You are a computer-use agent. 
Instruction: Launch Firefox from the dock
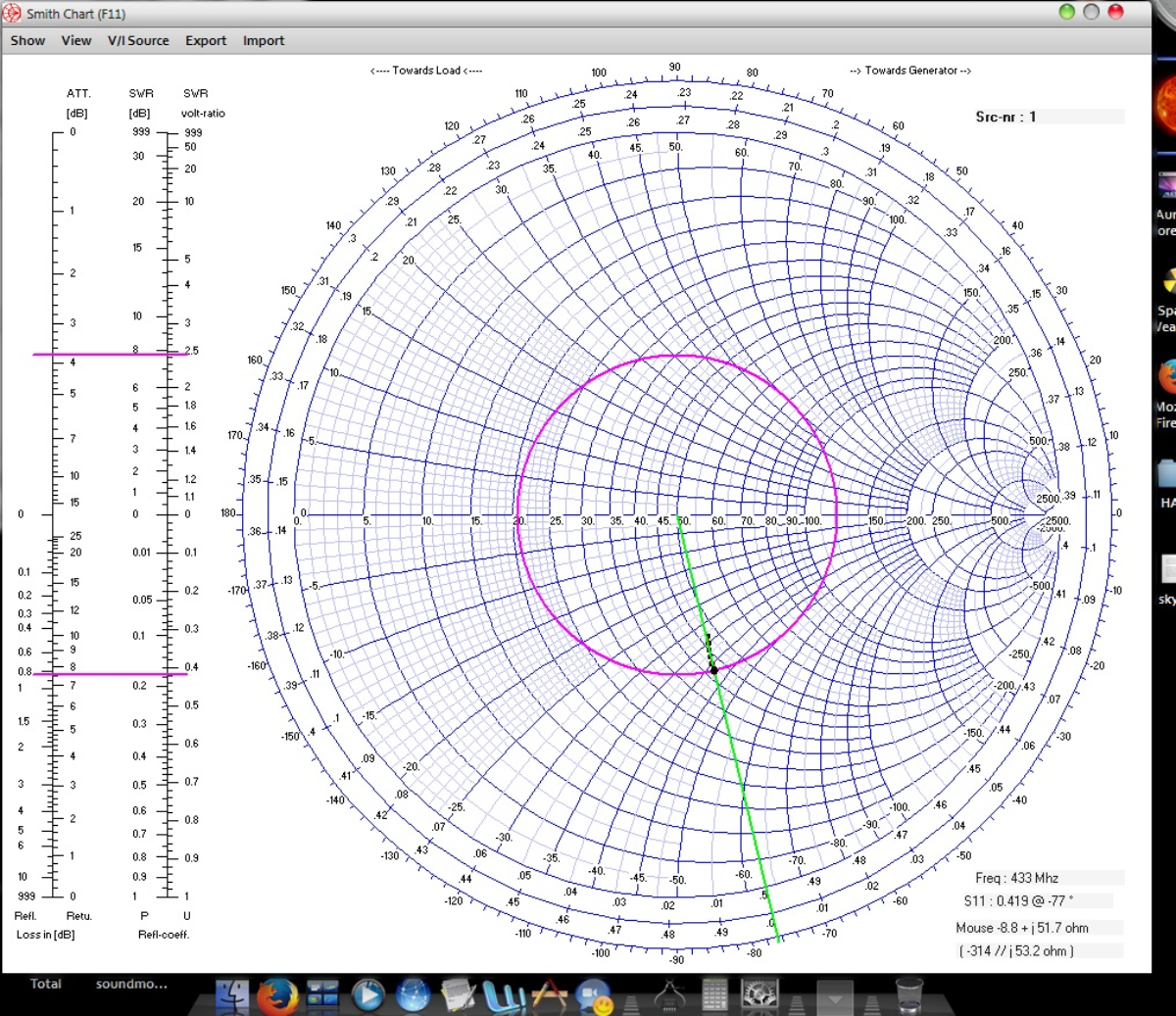[277, 995]
